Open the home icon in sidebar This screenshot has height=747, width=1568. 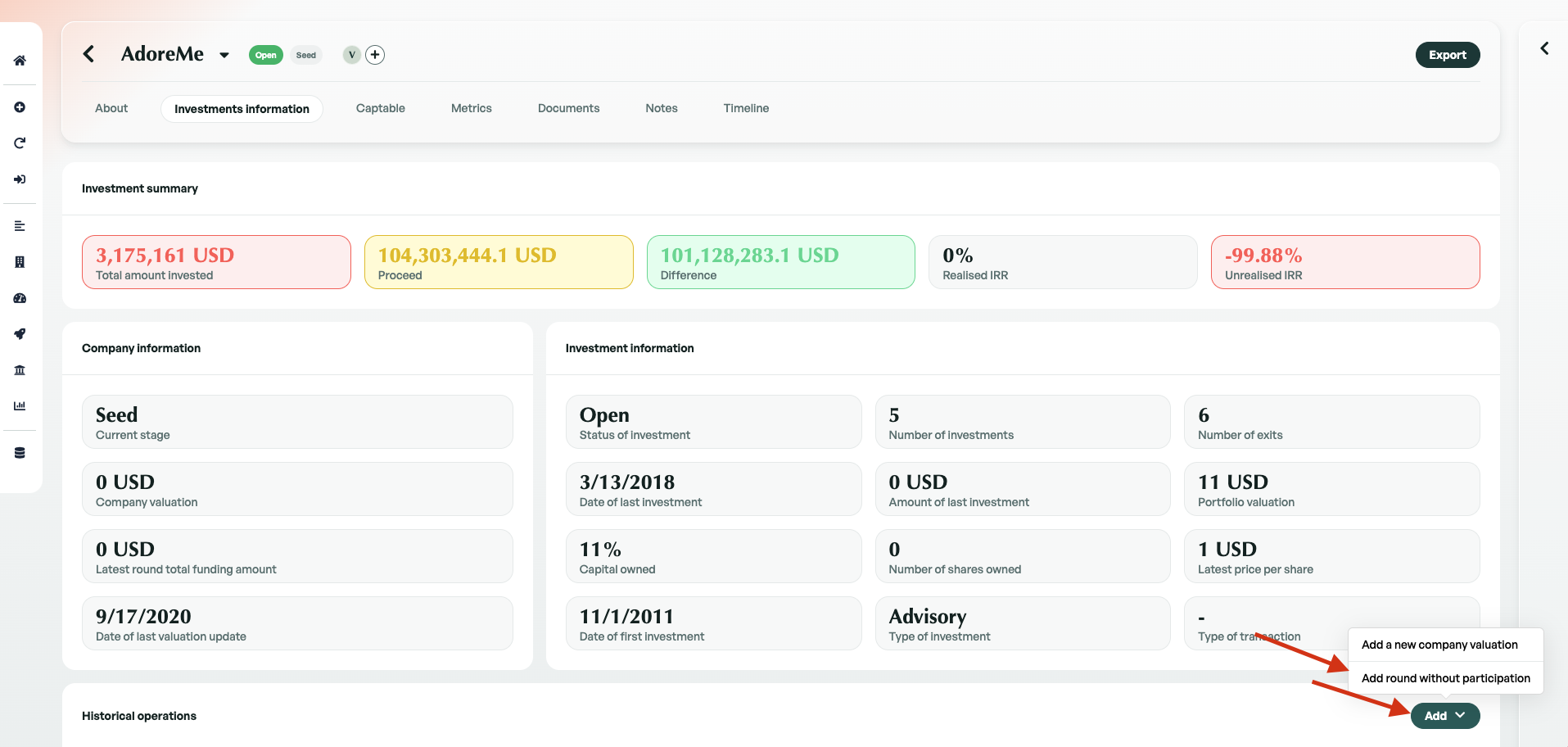coord(20,61)
